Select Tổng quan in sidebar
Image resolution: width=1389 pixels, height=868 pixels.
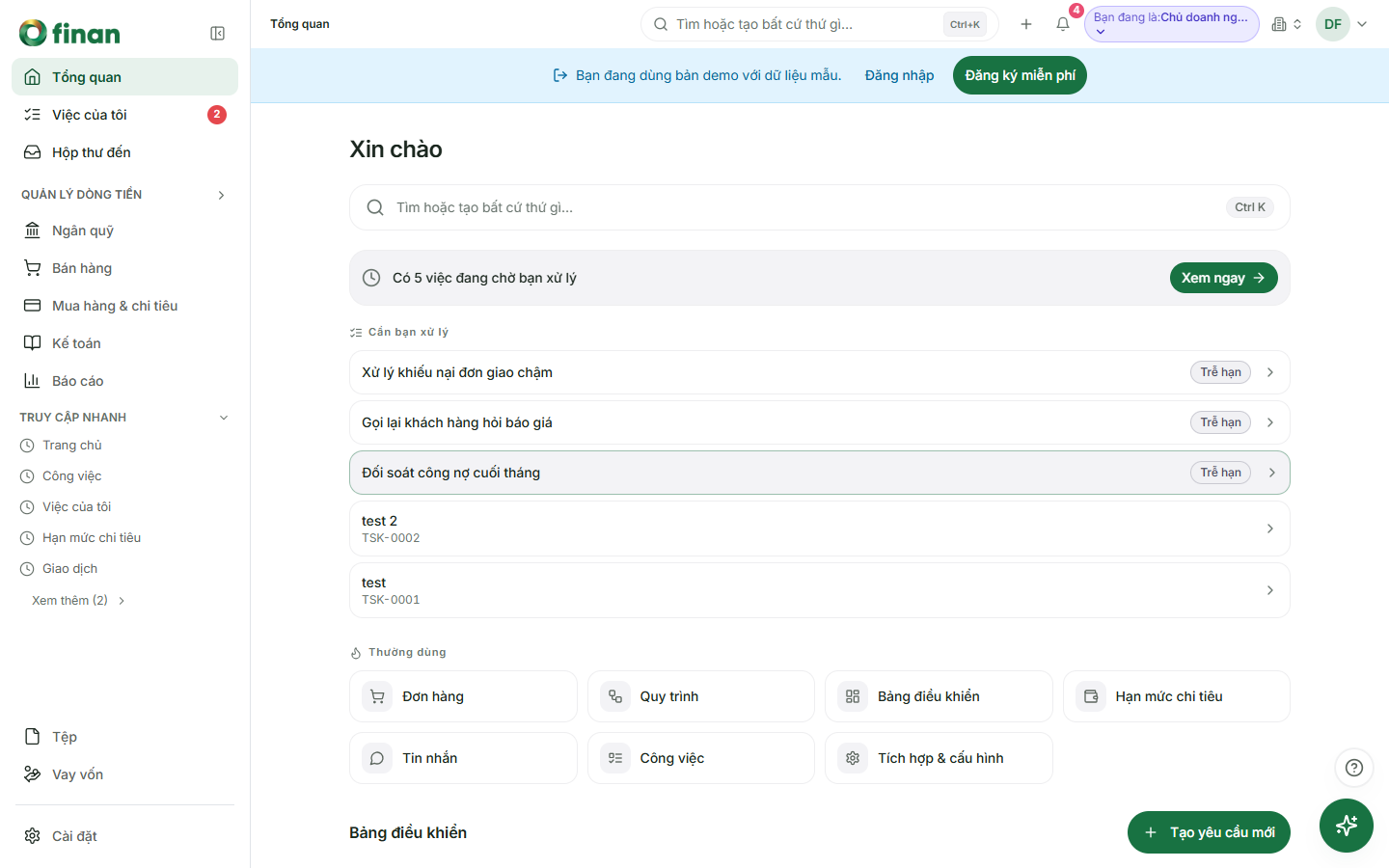coord(124,77)
